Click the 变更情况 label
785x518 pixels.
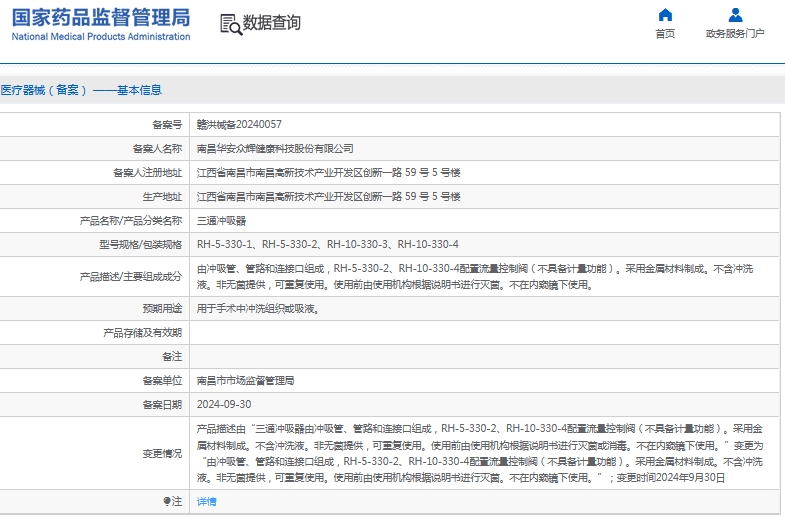pyautogui.click(x=162, y=453)
